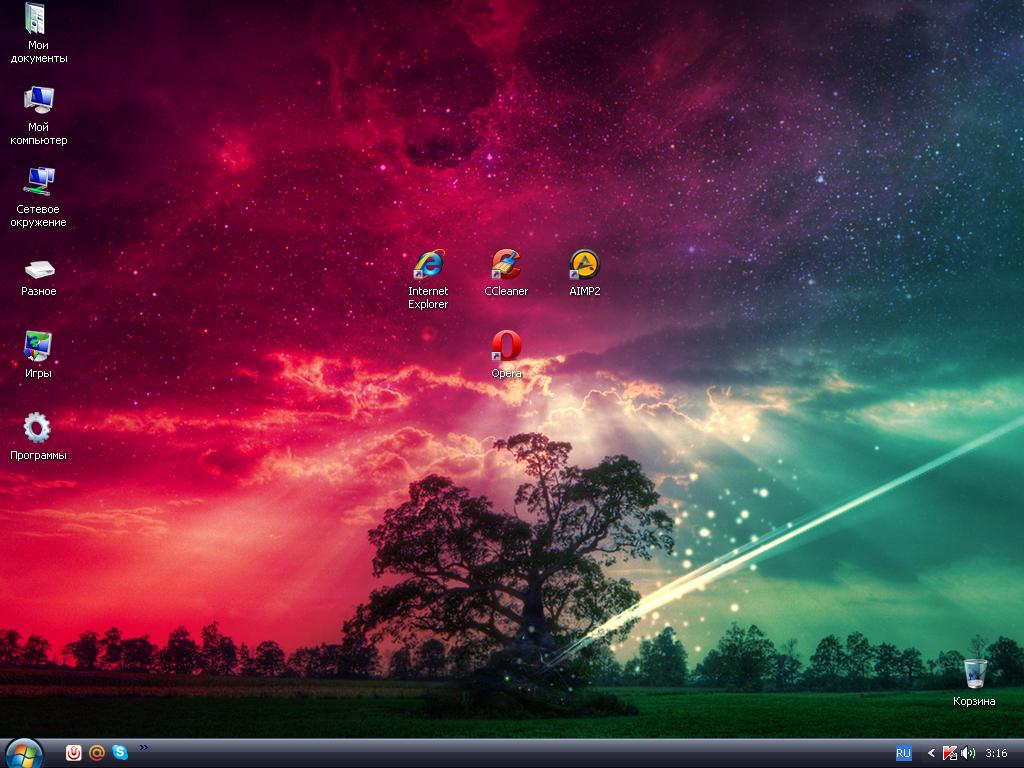Viewport: 1024px width, 768px height.
Task: Open the volume speaker tray icon
Action: [968, 753]
